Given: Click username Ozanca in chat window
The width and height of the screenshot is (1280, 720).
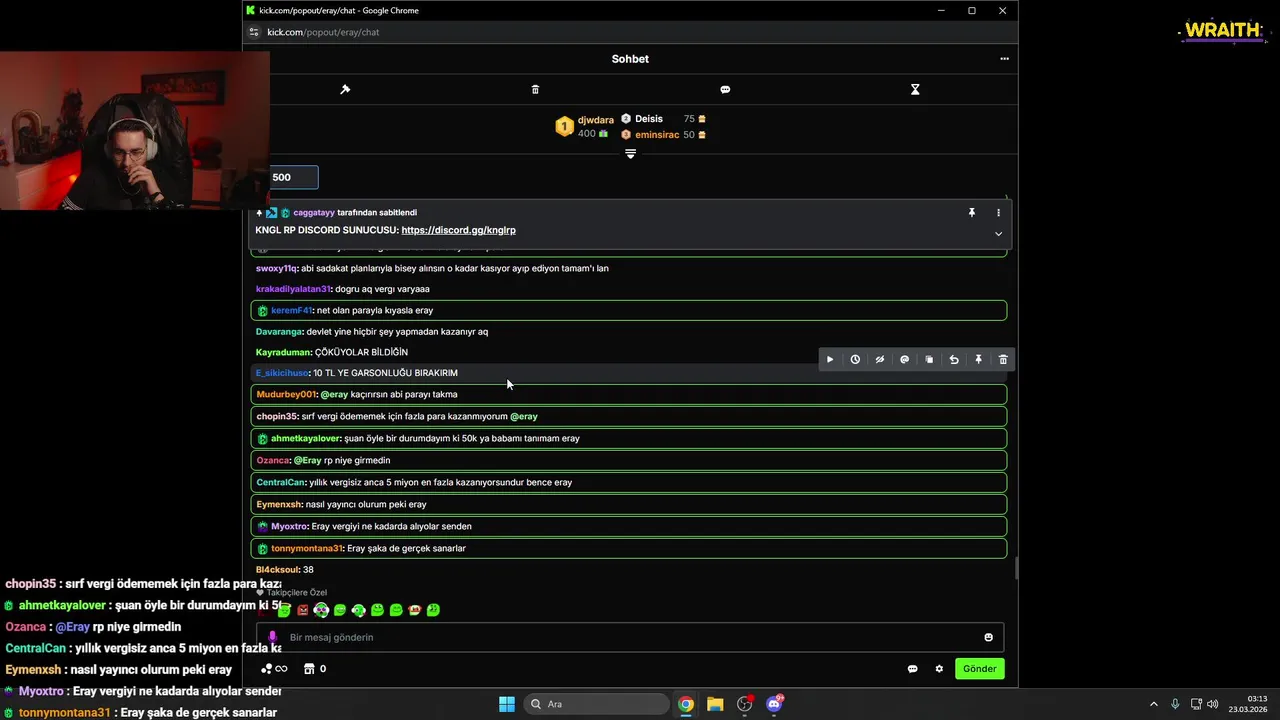Looking at the screenshot, I should point(273,460).
